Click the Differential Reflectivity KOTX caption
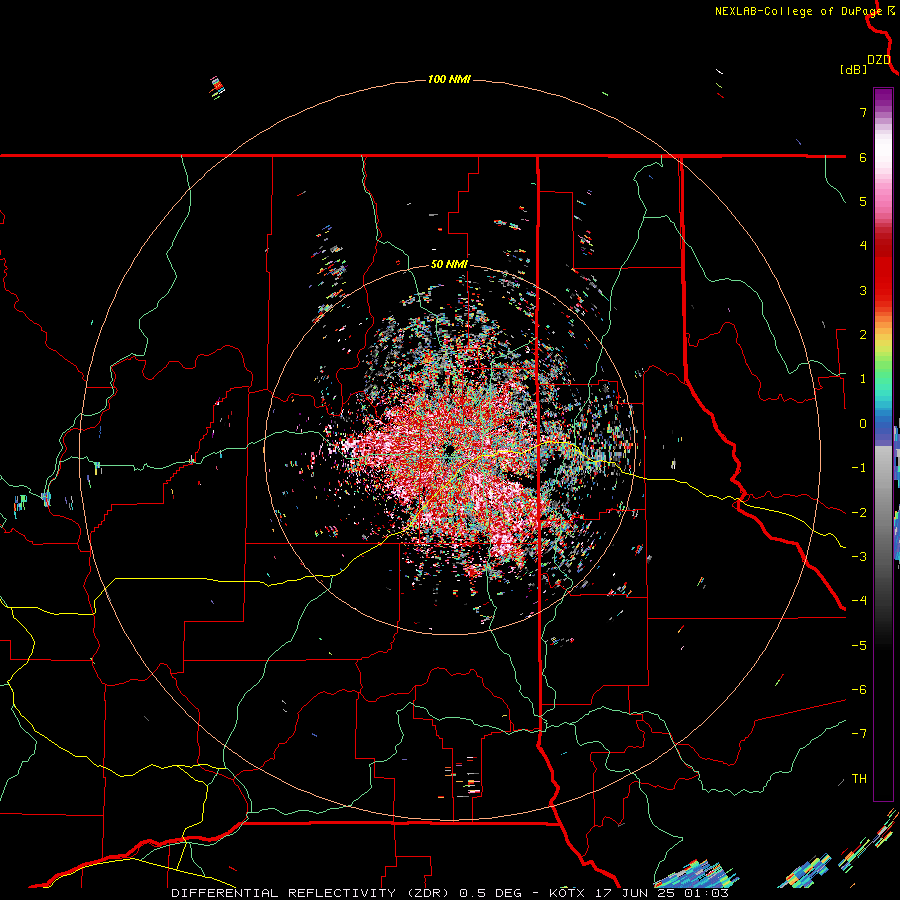Screen dimensions: 900x900 (x=450, y=893)
